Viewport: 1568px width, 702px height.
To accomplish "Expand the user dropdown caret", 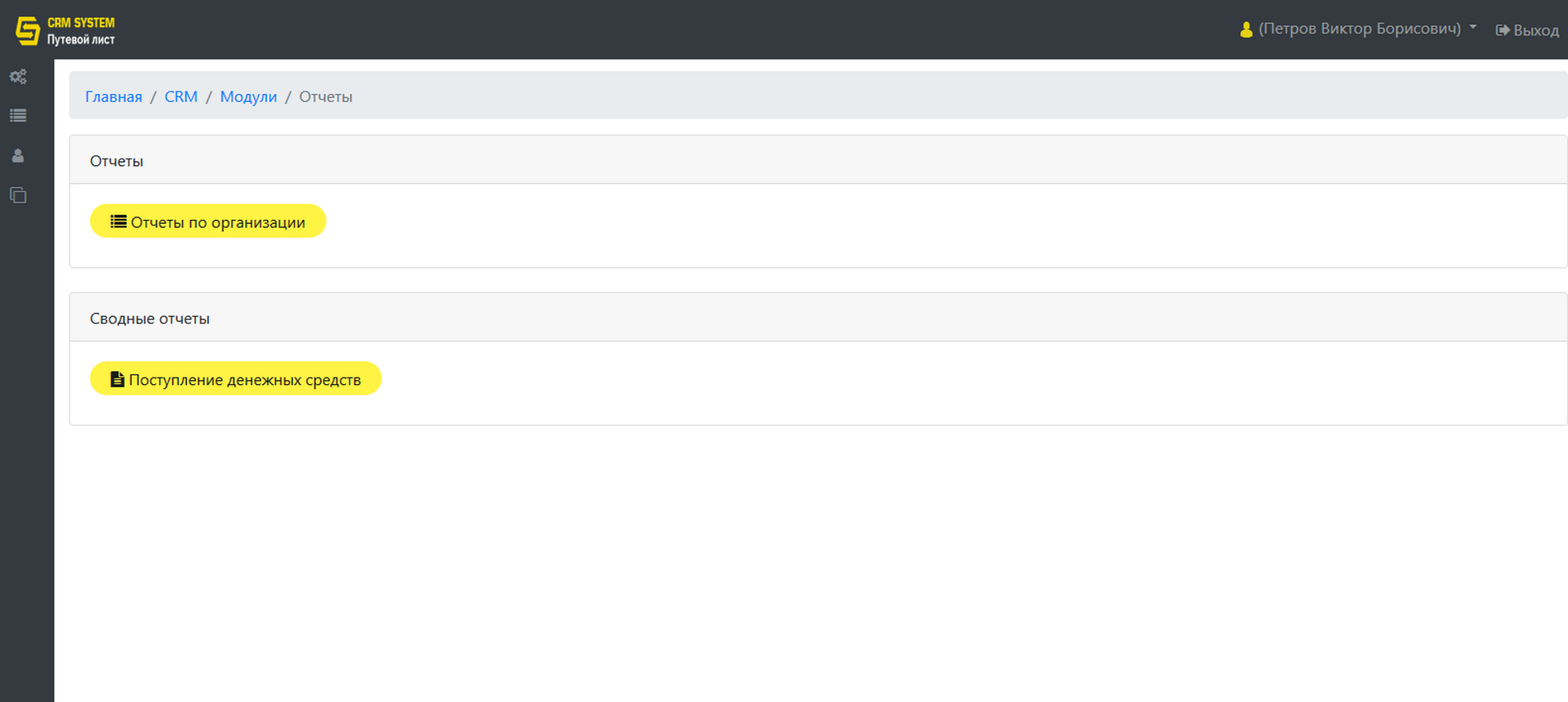I will tap(1473, 27).
